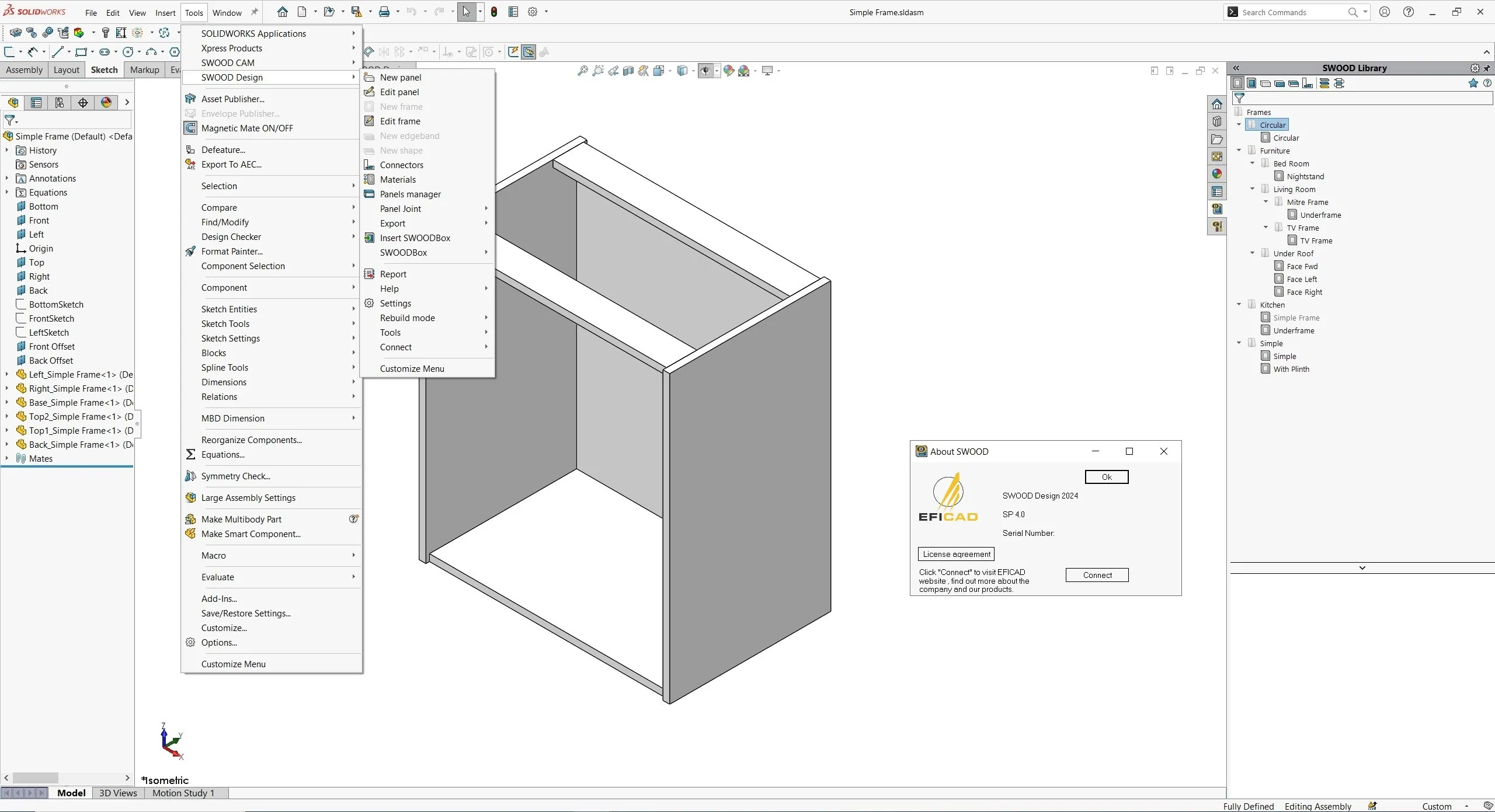Screen dimensions: 1495x812
Task: Click the New document icon
Action: tap(302, 12)
